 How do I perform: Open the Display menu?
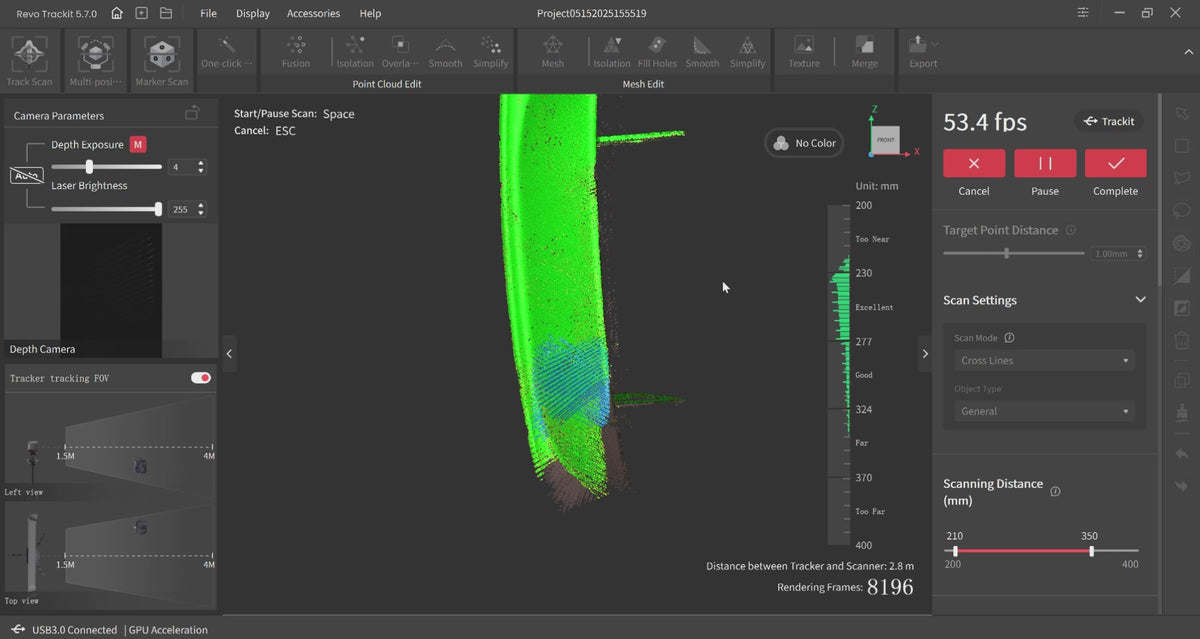pos(252,13)
